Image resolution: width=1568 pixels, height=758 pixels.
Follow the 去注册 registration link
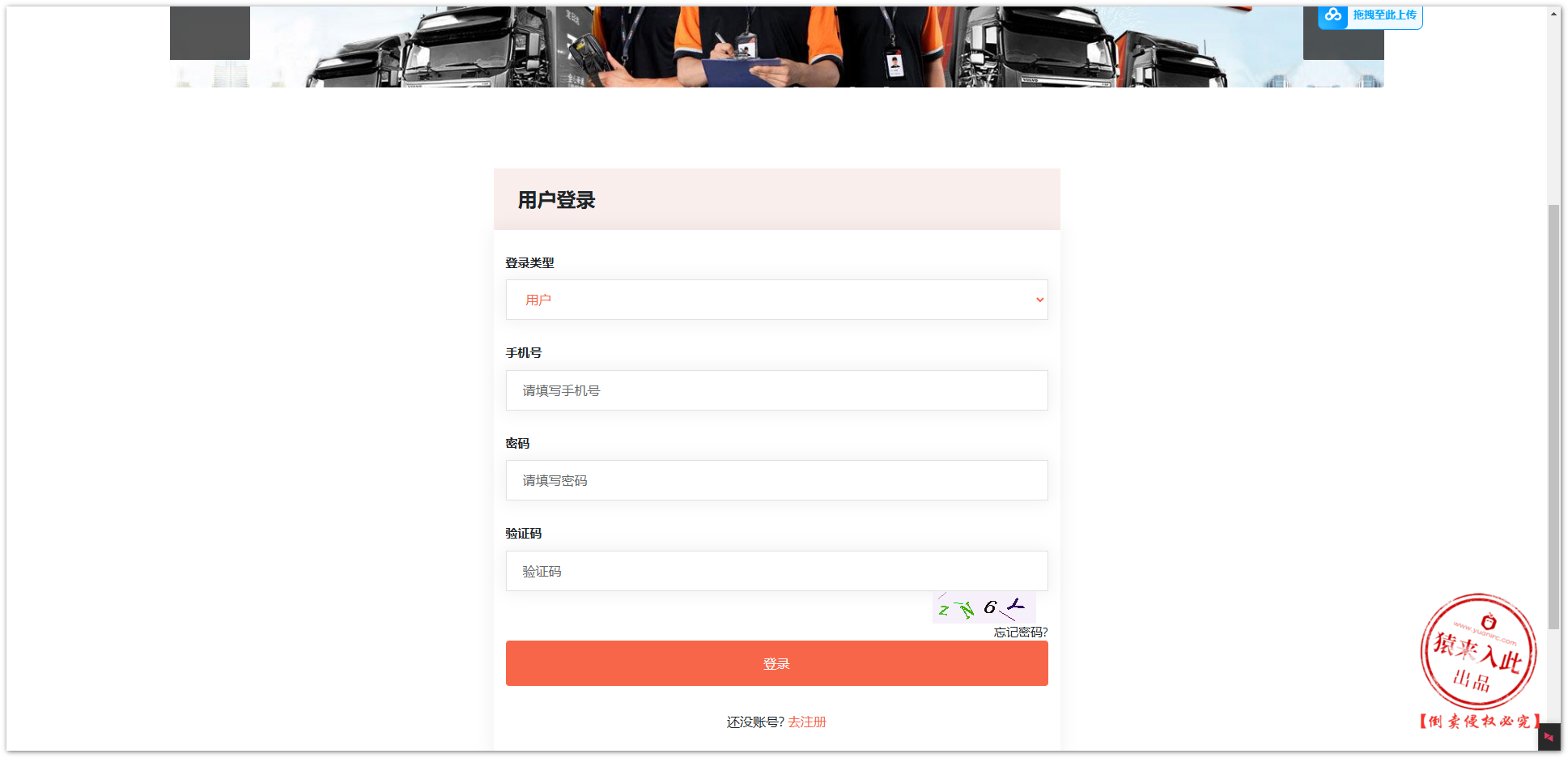click(807, 722)
